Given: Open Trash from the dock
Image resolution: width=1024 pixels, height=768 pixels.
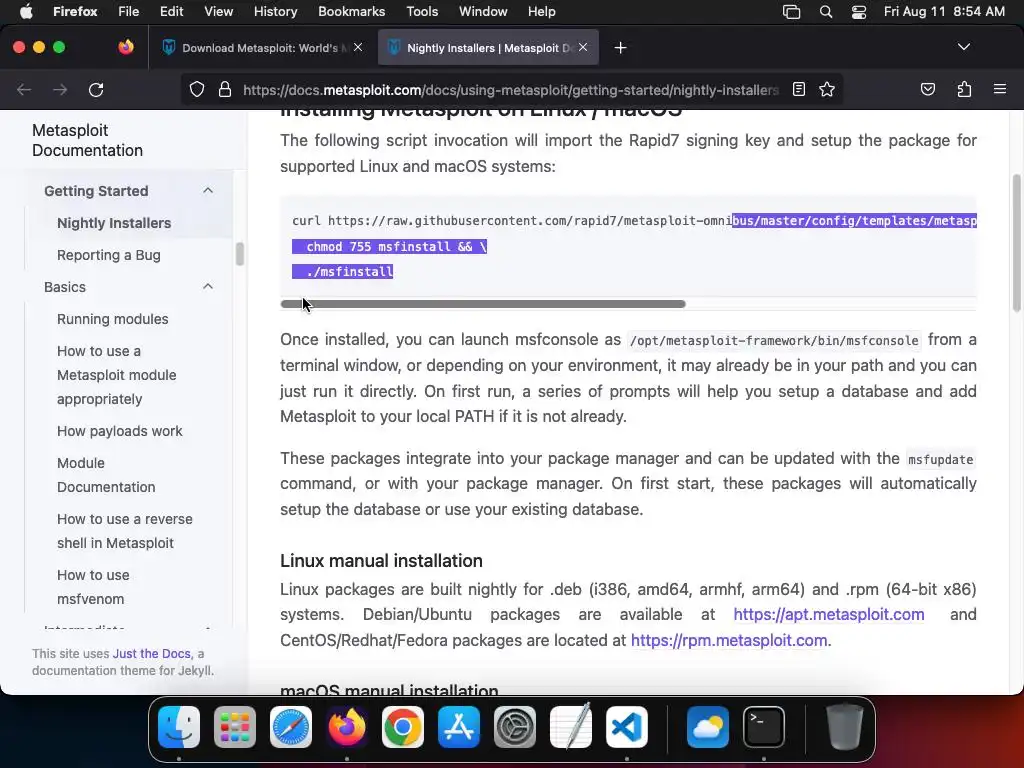Looking at the screenshot, I should point(845,727).
